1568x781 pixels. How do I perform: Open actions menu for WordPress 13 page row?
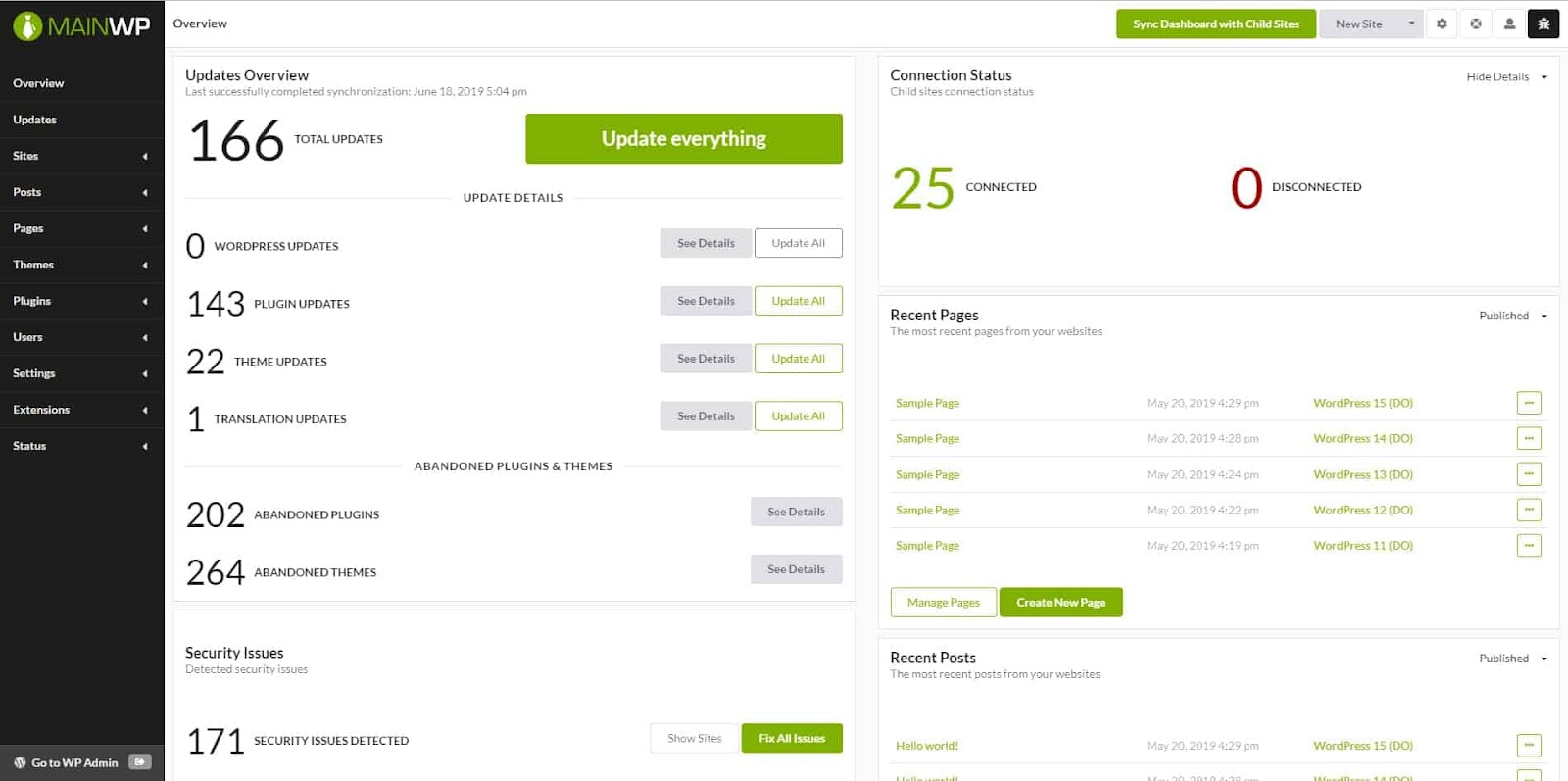(1529, 474)
